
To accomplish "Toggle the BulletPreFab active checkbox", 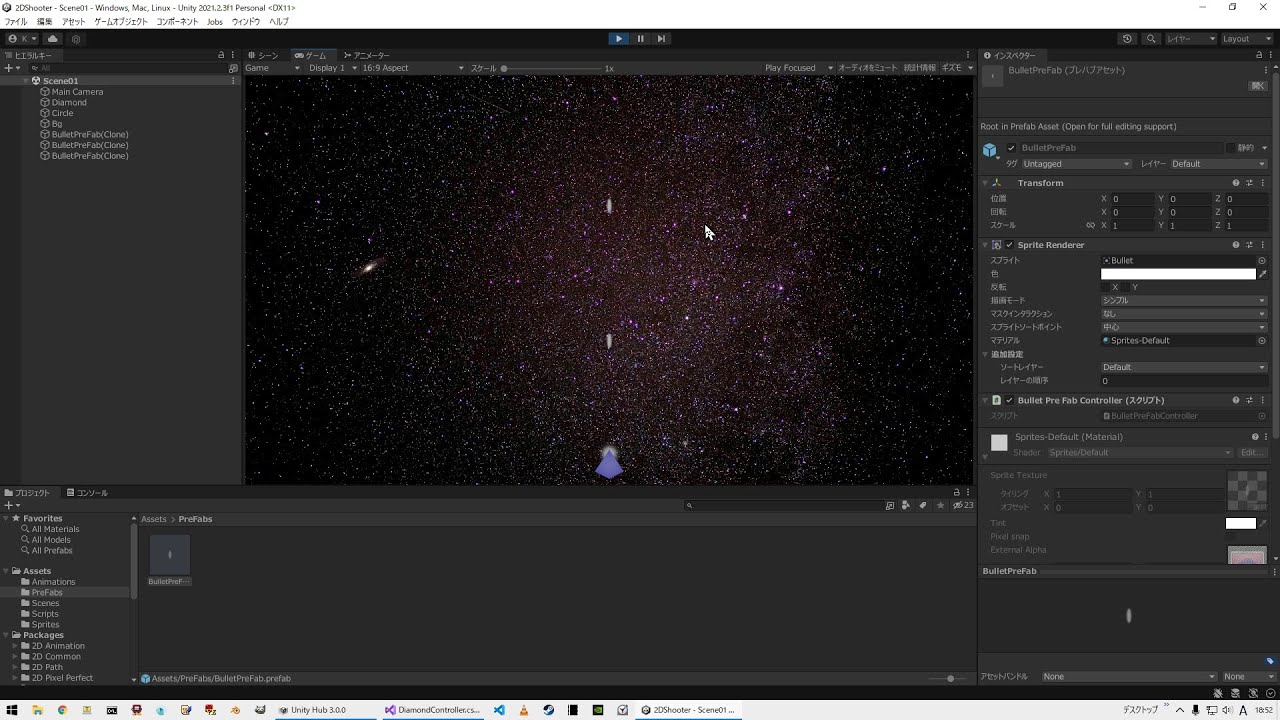I will coord(1011,148).
